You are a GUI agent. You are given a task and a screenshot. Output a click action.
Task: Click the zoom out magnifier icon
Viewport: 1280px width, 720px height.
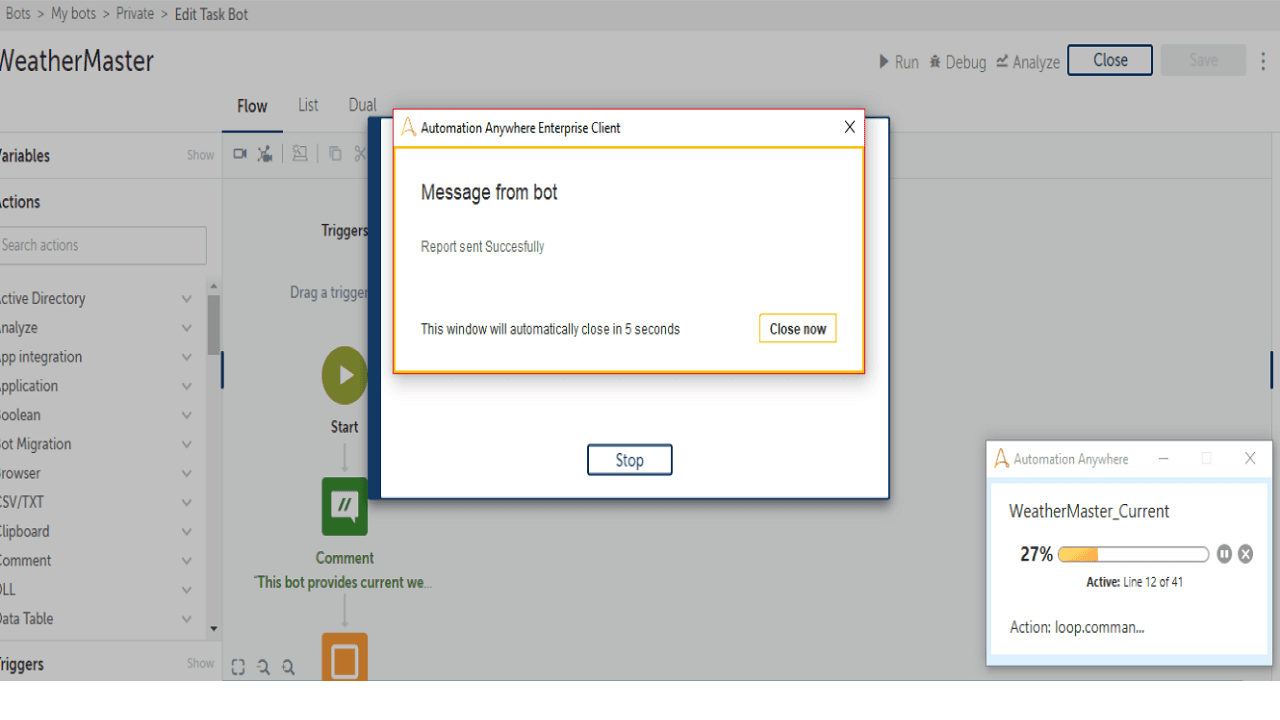coord(263,667)
